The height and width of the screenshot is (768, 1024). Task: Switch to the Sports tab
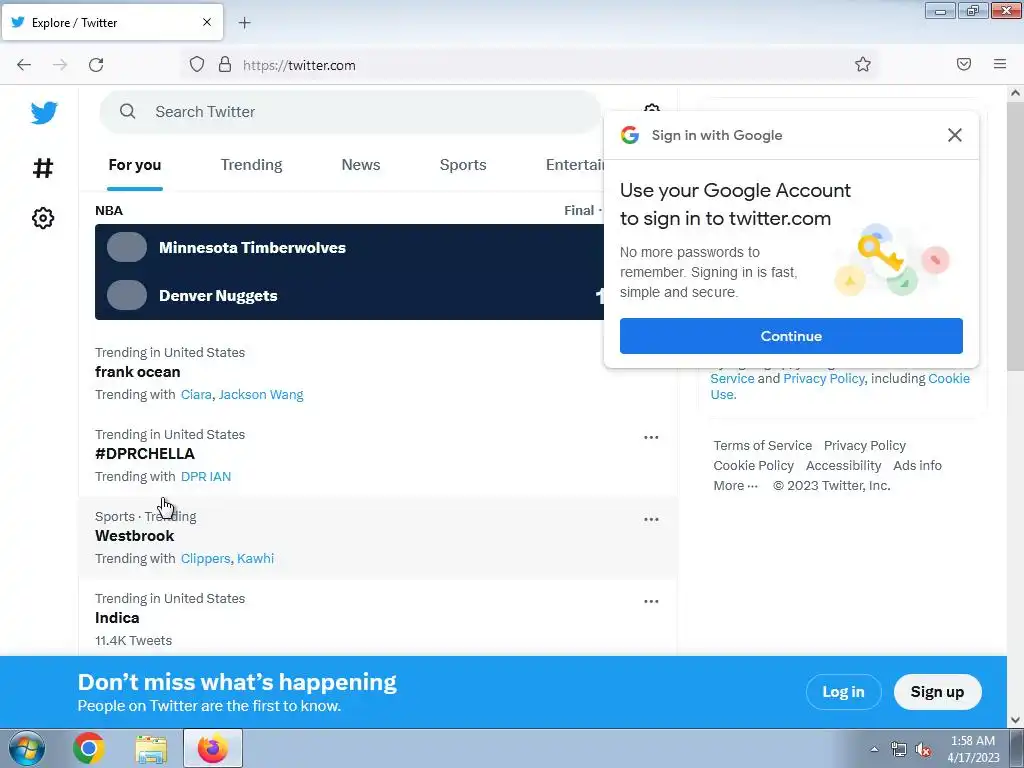pos(463,165)
